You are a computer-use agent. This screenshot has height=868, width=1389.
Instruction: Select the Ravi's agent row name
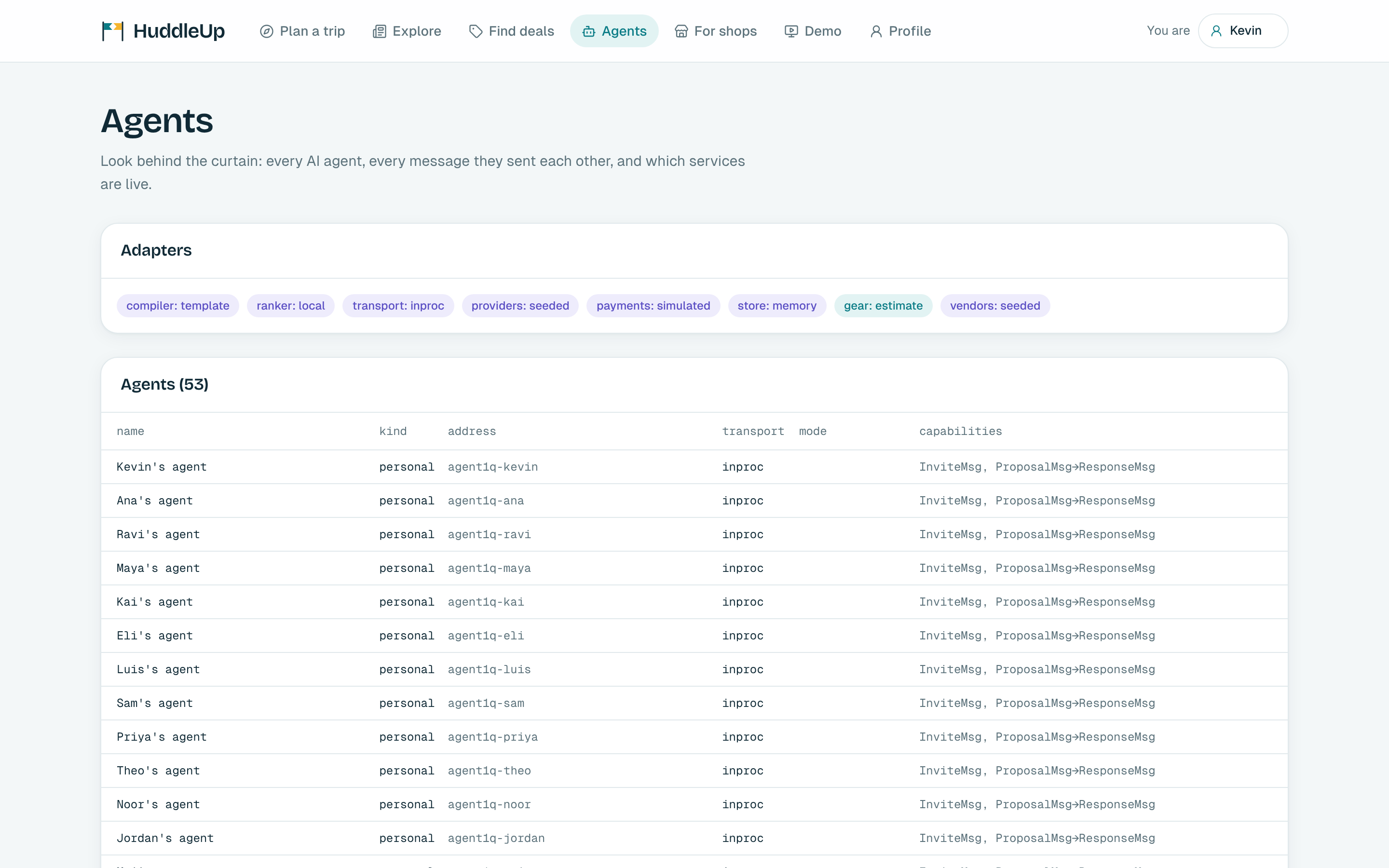(x=158, y=534)
